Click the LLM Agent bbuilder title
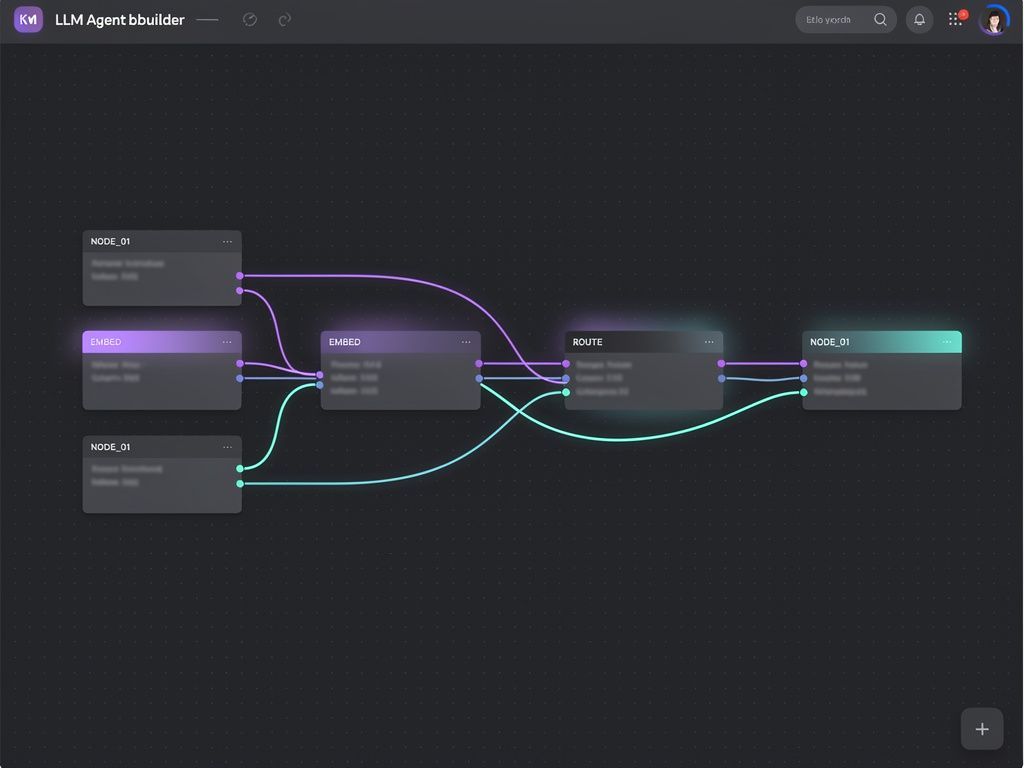This screenshot has height=768, width=1024. coord(120,20)
